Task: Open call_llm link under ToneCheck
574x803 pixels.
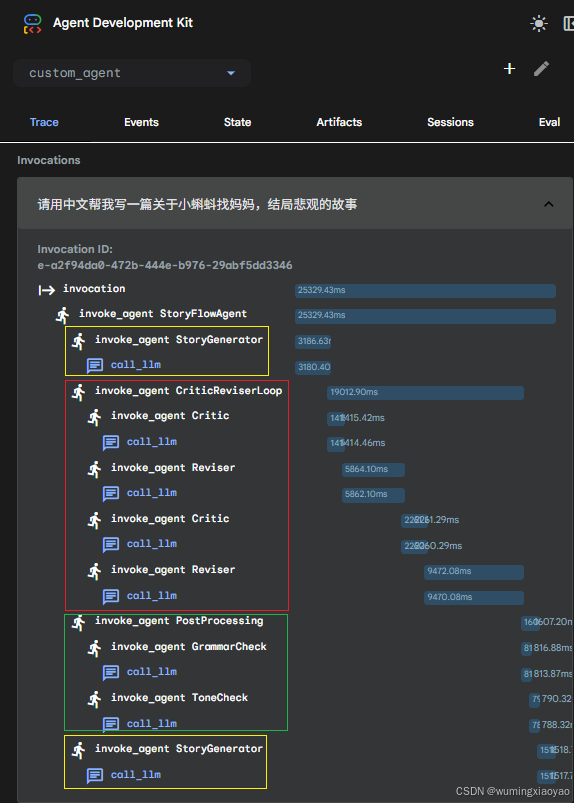Action: (x=152, y=723)
